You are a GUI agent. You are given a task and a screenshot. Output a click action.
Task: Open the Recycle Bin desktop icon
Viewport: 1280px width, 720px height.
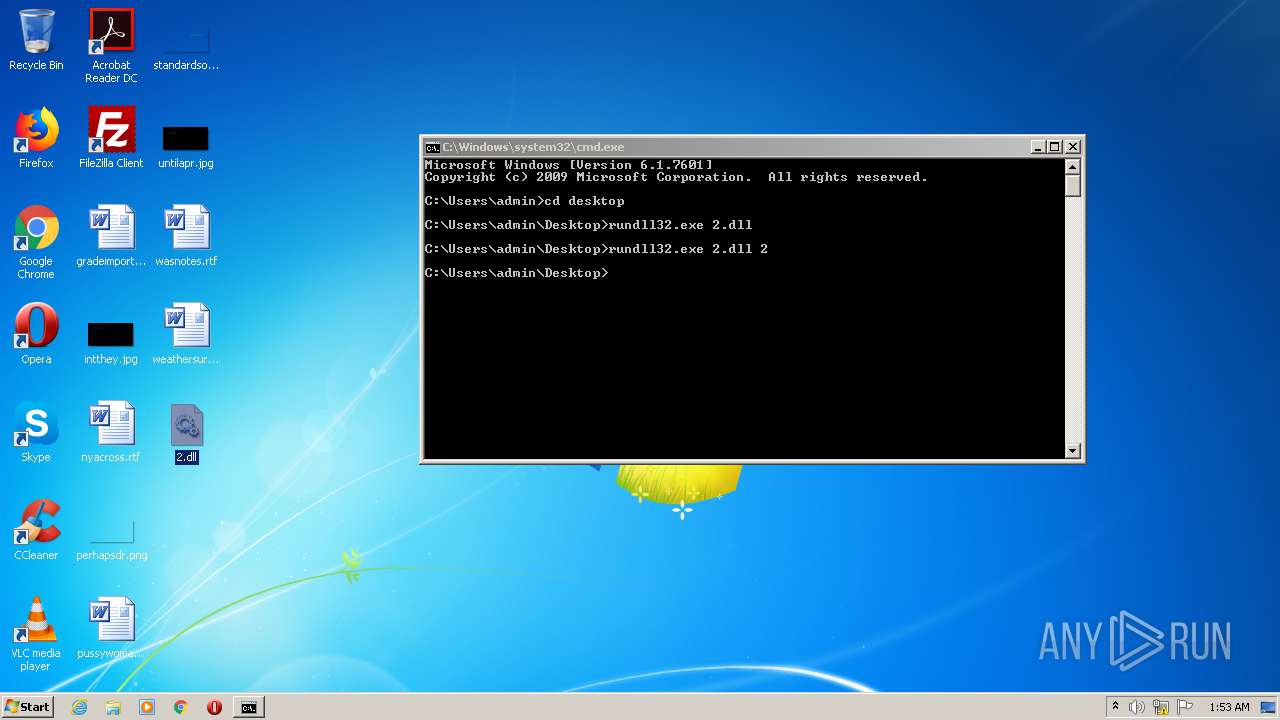pos(36,40)
